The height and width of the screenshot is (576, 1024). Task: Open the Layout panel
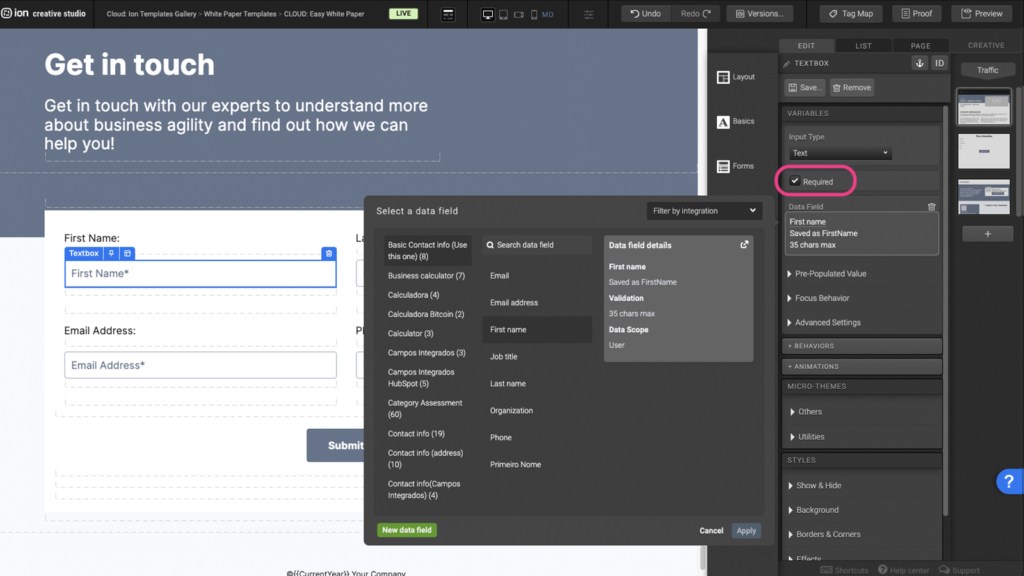(x=735, y=77)
